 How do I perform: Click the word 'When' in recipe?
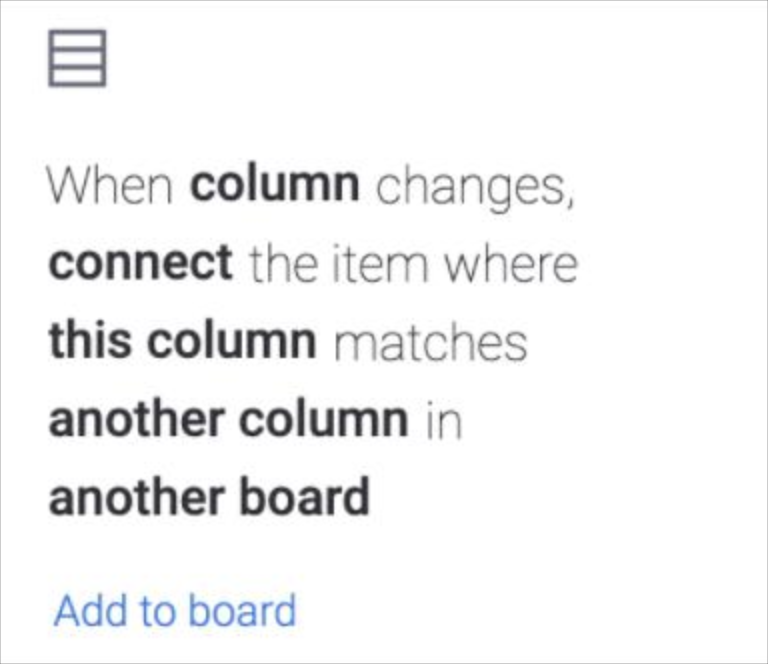coord(111,185)
